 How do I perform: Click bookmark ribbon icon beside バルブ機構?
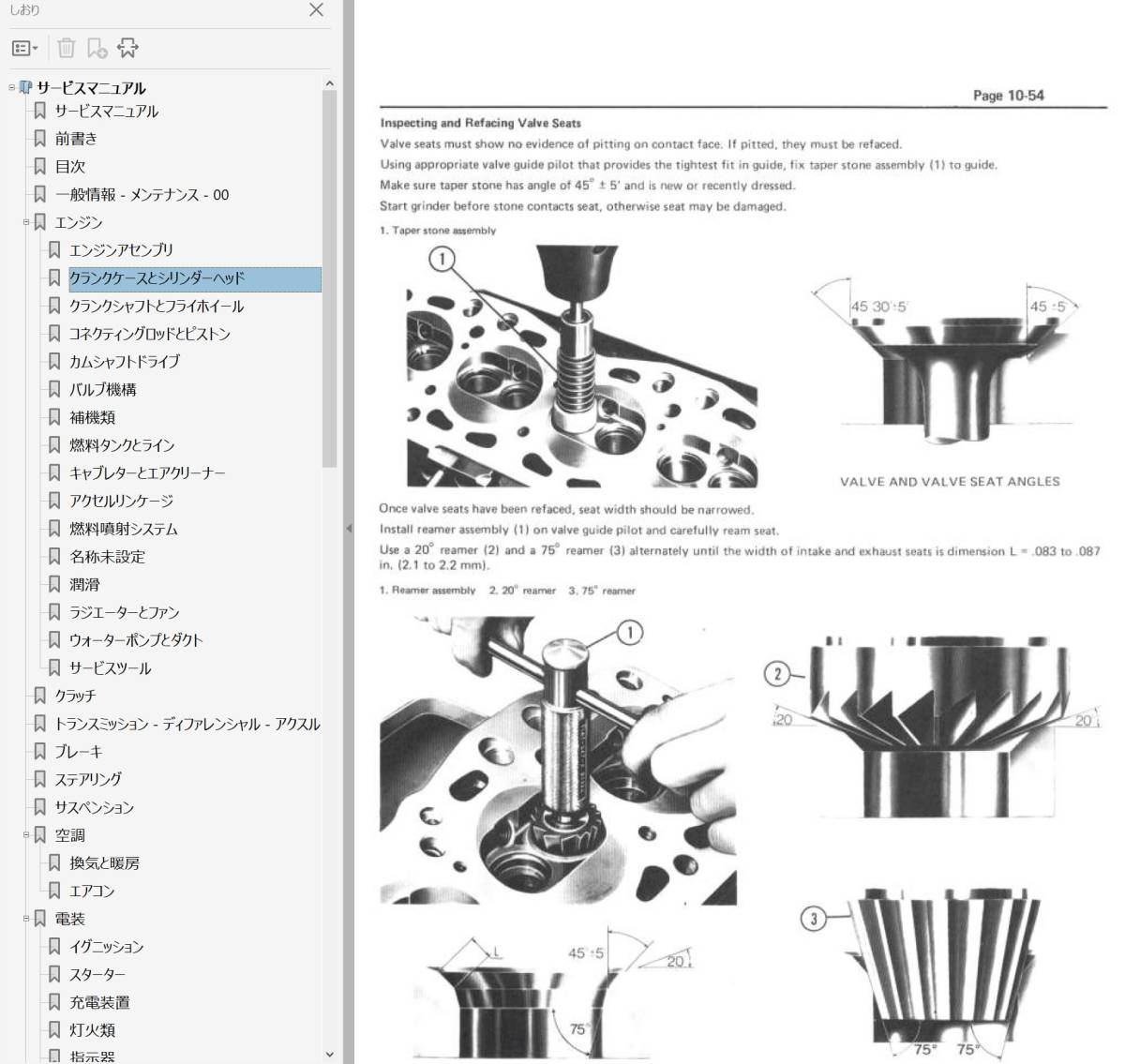54,389
